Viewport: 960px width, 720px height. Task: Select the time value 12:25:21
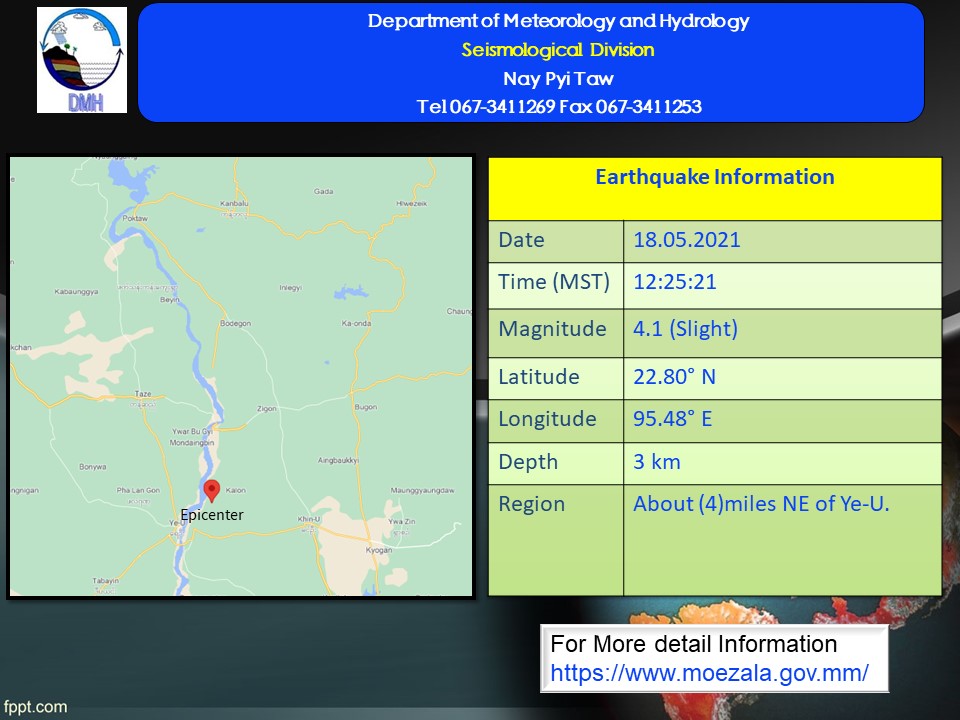coord(675,282)
